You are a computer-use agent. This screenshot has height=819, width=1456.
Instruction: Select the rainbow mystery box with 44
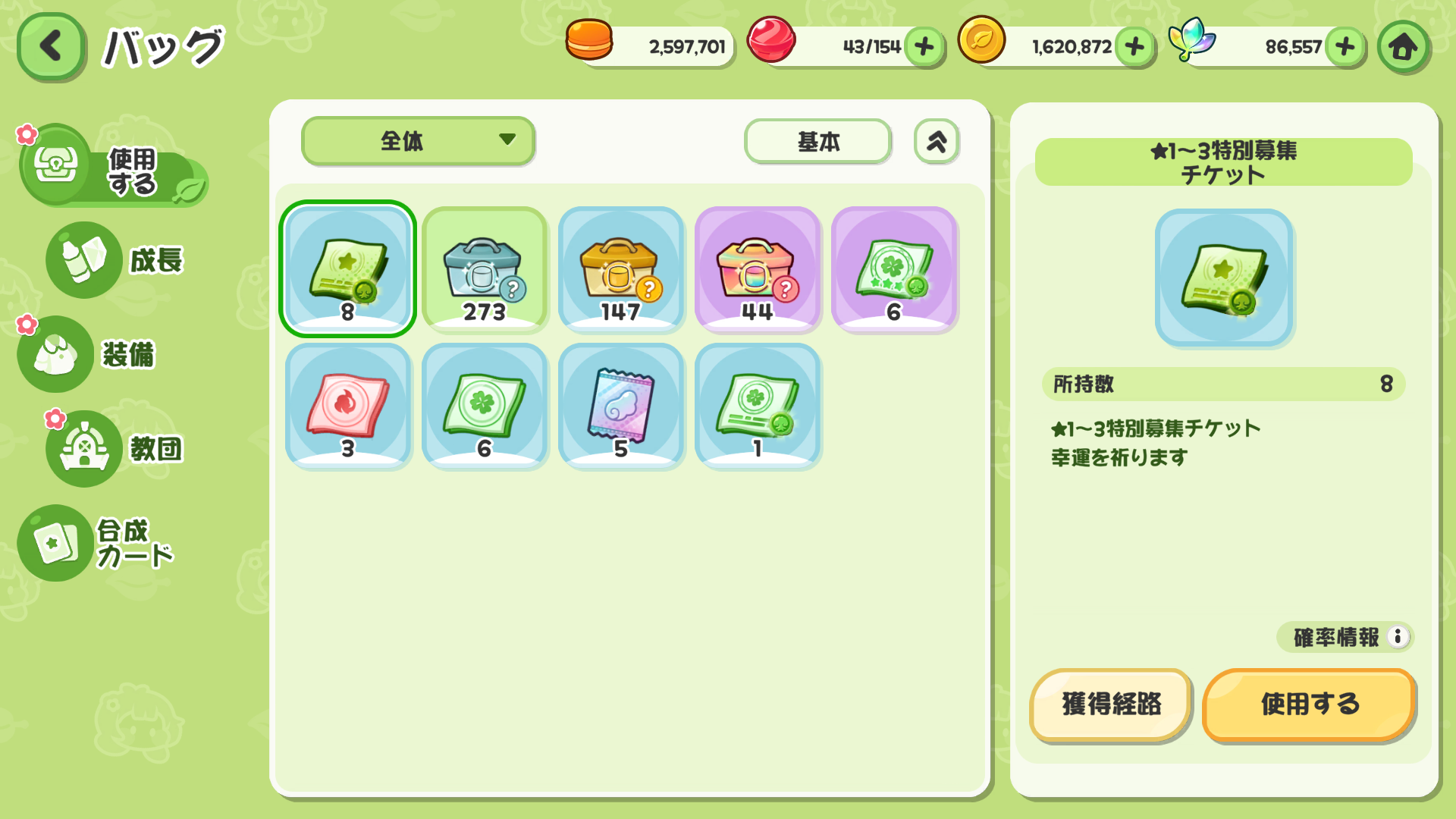[758, 268]
